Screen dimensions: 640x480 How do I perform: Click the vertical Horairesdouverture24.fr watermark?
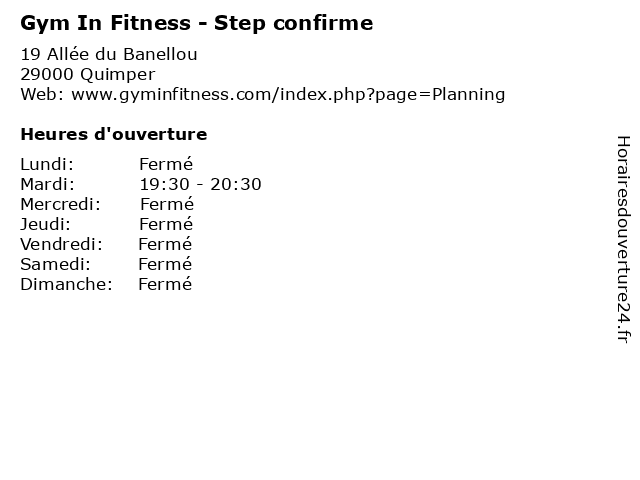click(623, 240)
